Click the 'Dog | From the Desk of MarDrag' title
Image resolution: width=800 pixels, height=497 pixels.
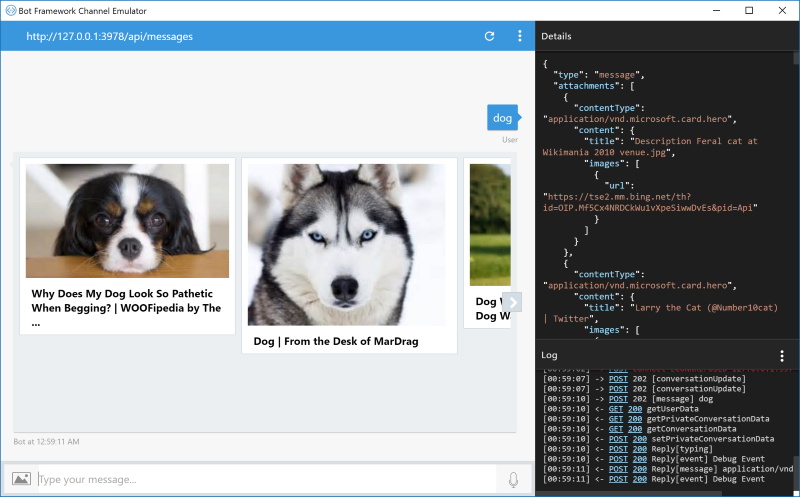tap(336, 341)
